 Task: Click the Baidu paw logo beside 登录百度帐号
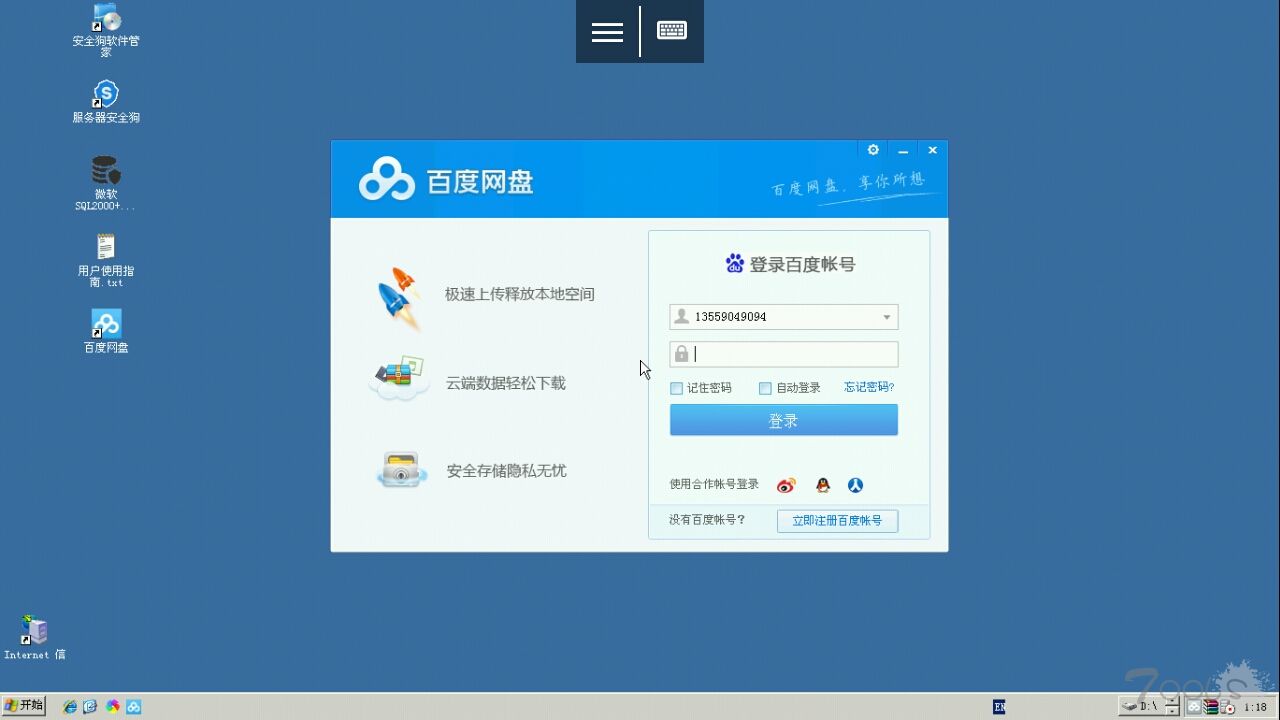(x=735, y=264)
